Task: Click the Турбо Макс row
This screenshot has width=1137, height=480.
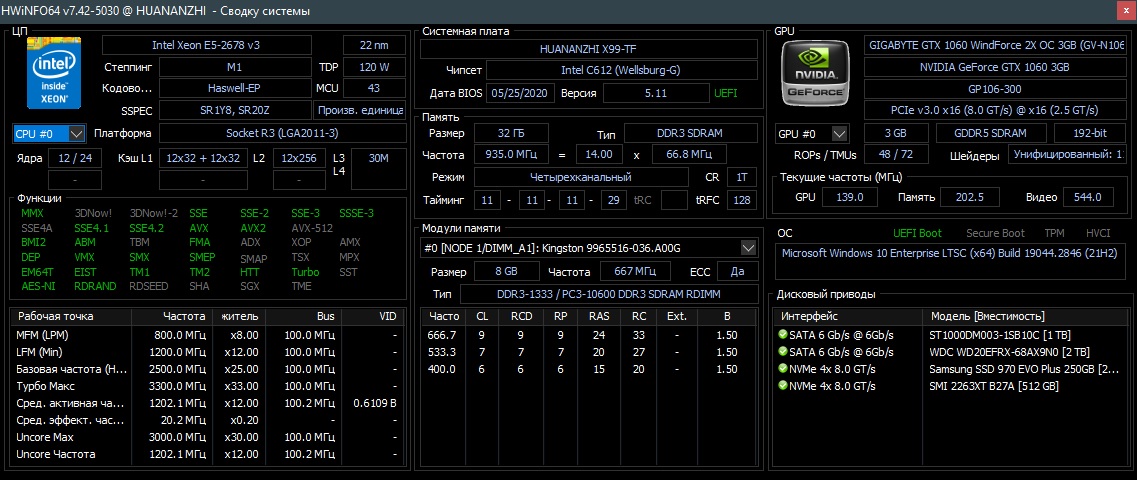Action: [x=207, y=386]
